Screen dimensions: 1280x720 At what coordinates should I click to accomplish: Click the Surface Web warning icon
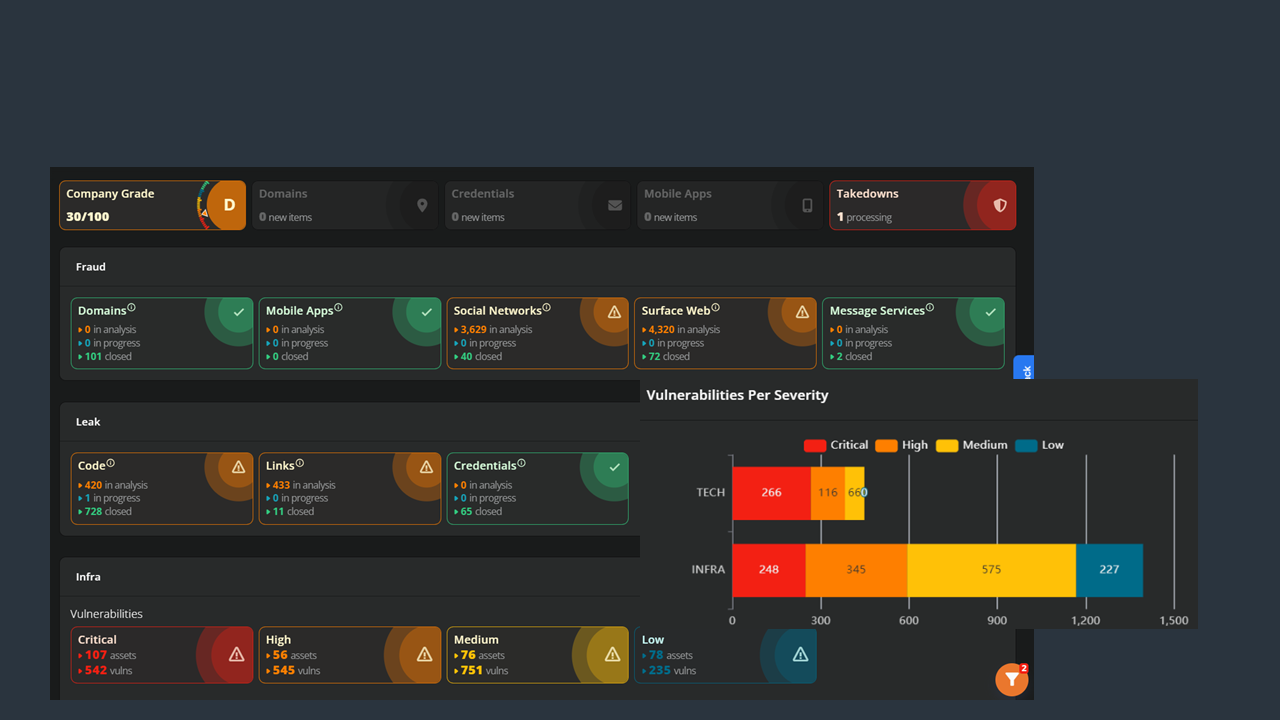click(802, 312)
